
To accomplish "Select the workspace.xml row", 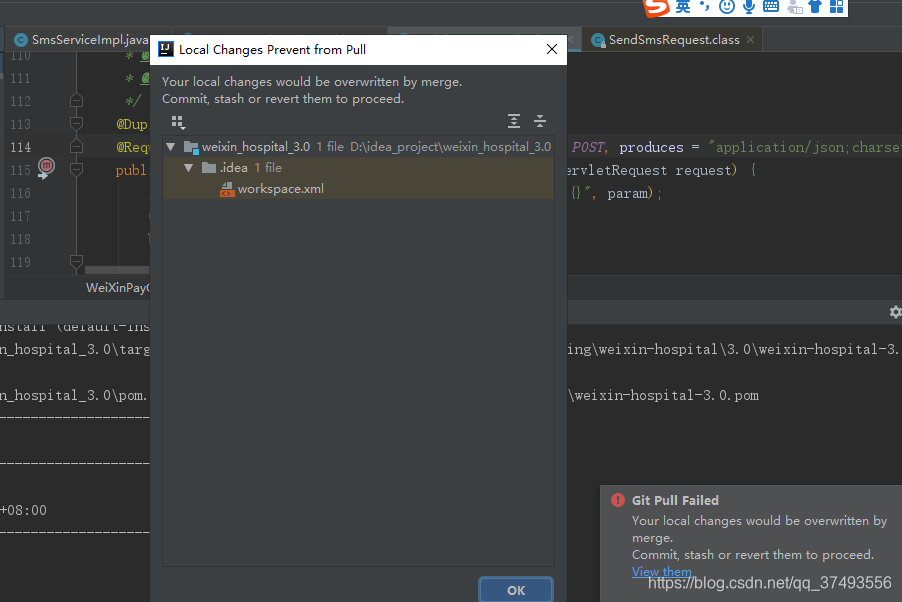I will (358, 189).
